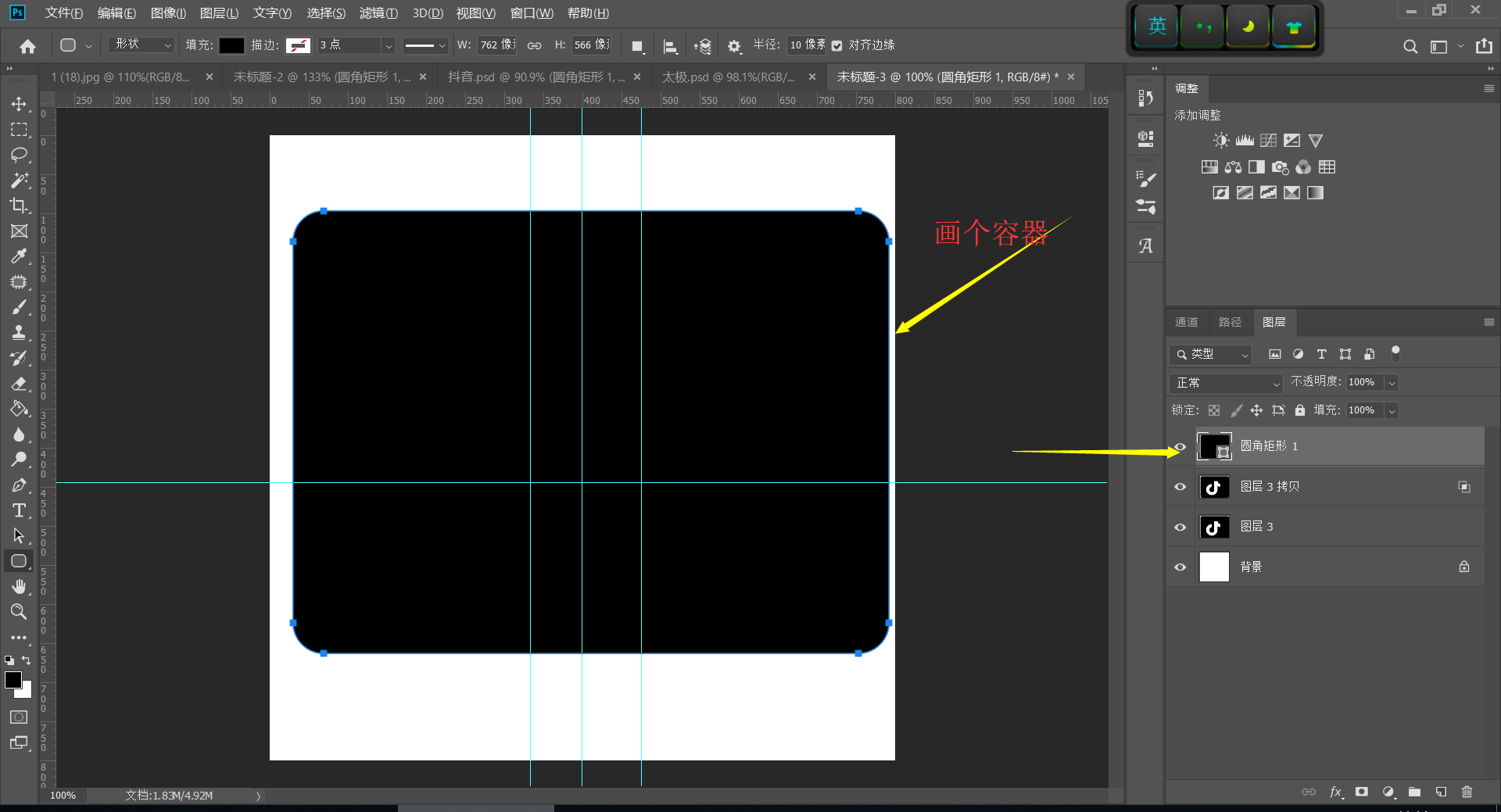The width and height of the screenshot is (1501, 812).
Task: Open the 图层(L) menu
Action: click(x=219, y=13)
